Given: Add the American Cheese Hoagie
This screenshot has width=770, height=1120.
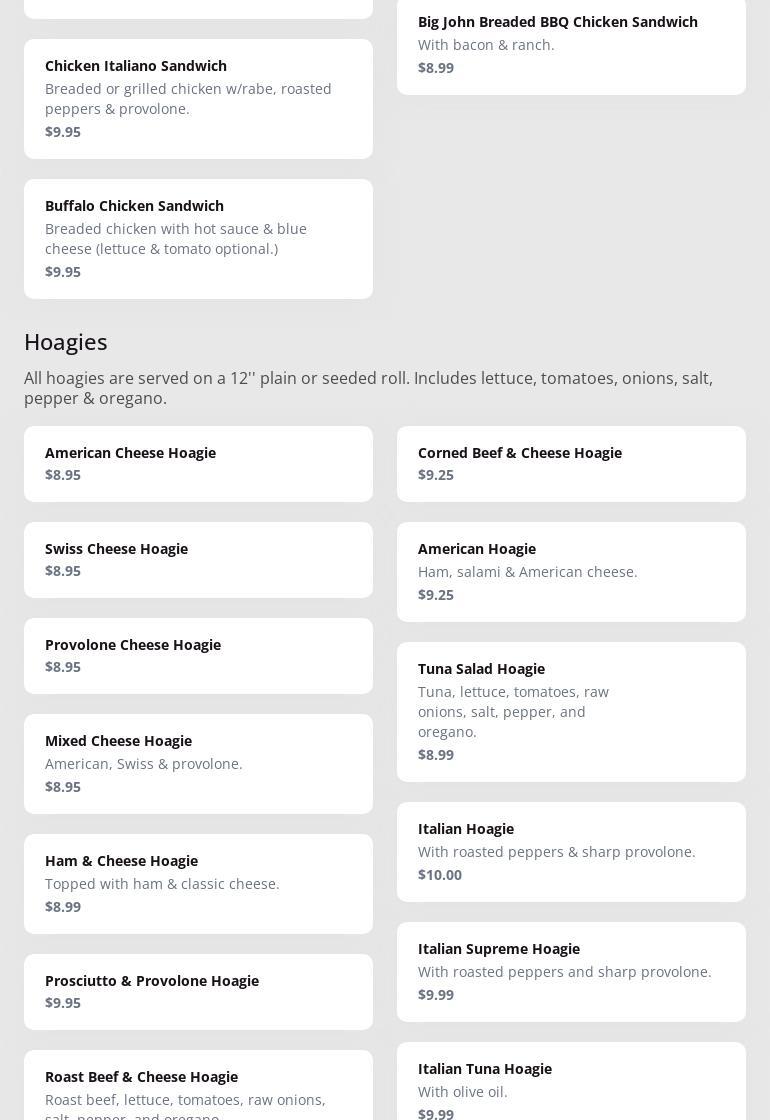Looking at the screenshot, I should 198,463.
